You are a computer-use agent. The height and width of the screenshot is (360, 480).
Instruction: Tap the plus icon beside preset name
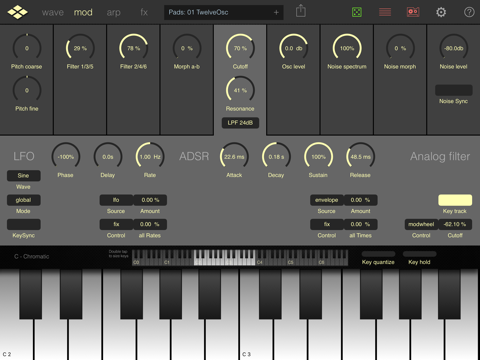(276, 12)
